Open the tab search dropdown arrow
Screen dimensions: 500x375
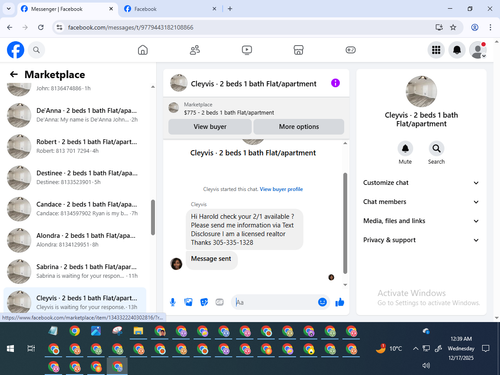click(9, 9)
